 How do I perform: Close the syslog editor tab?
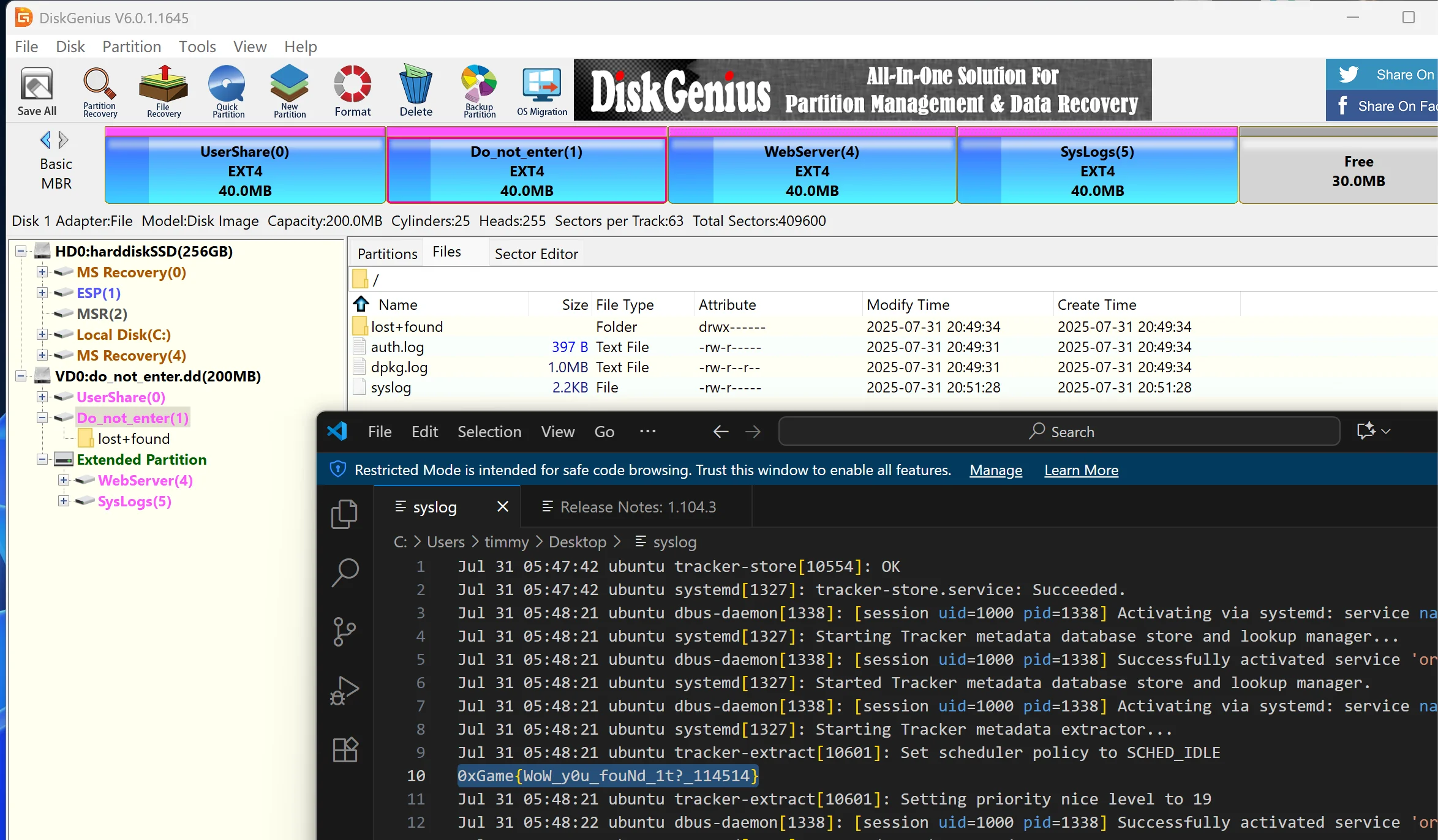(x=503, y=507)
